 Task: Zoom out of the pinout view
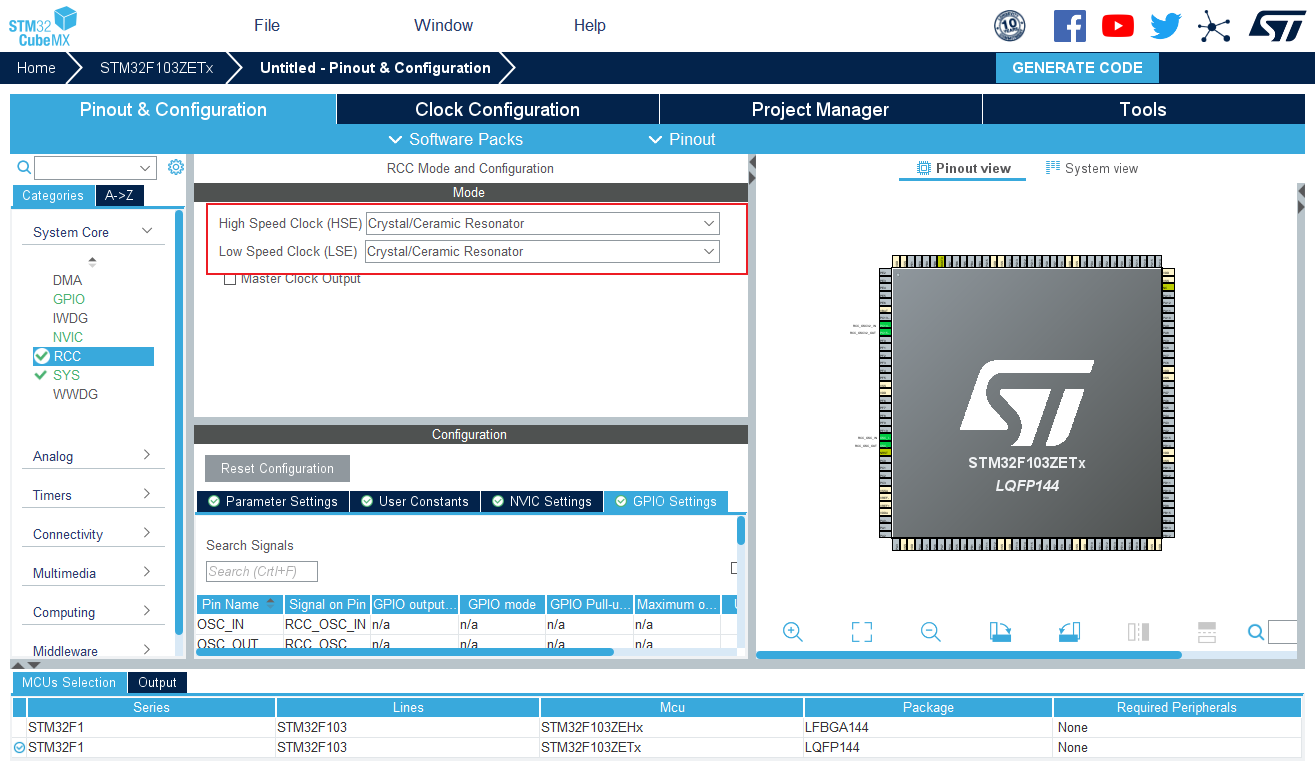[x=931, y=632]
